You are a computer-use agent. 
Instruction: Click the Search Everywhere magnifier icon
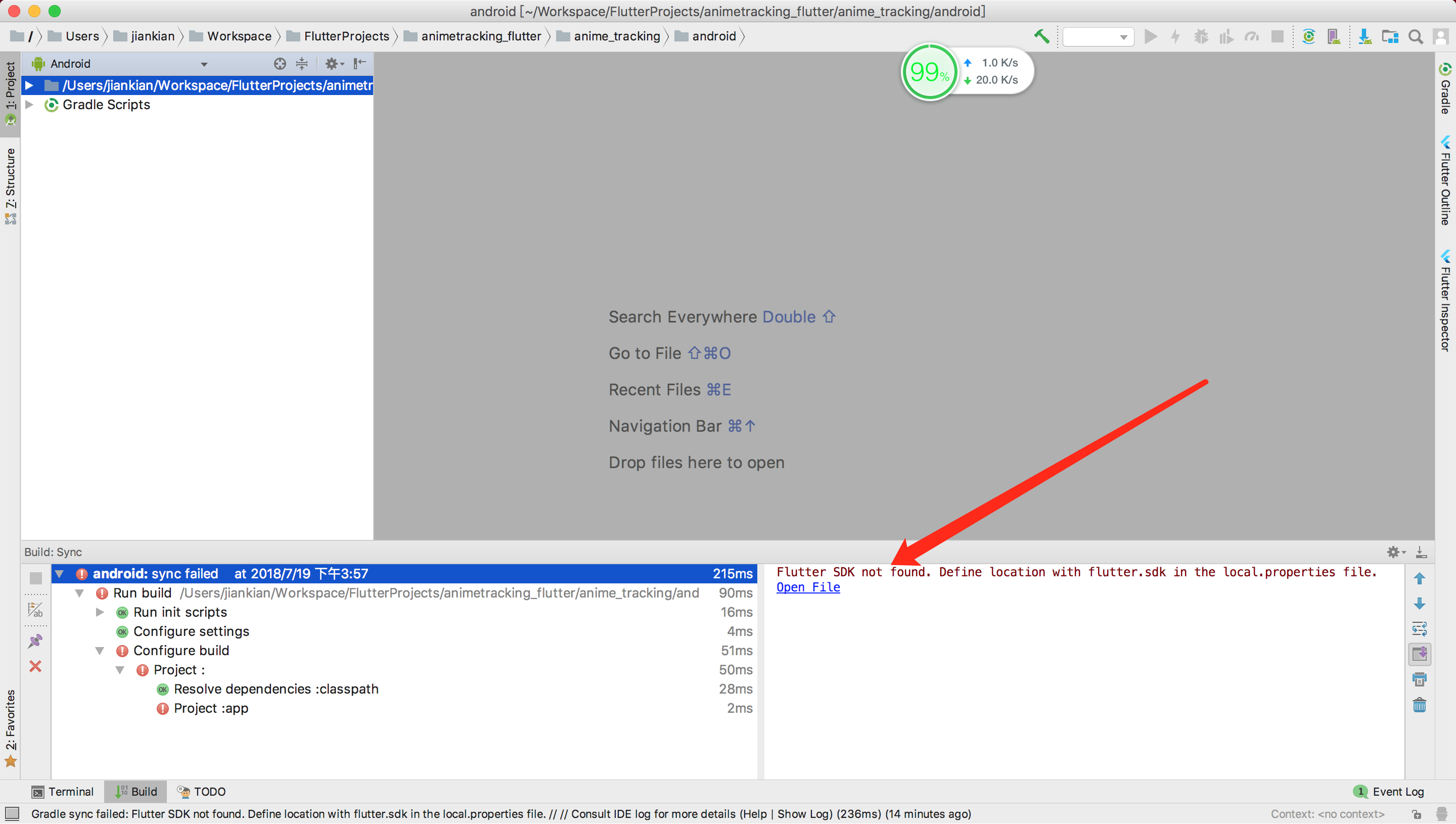[x=1415, y=37]
